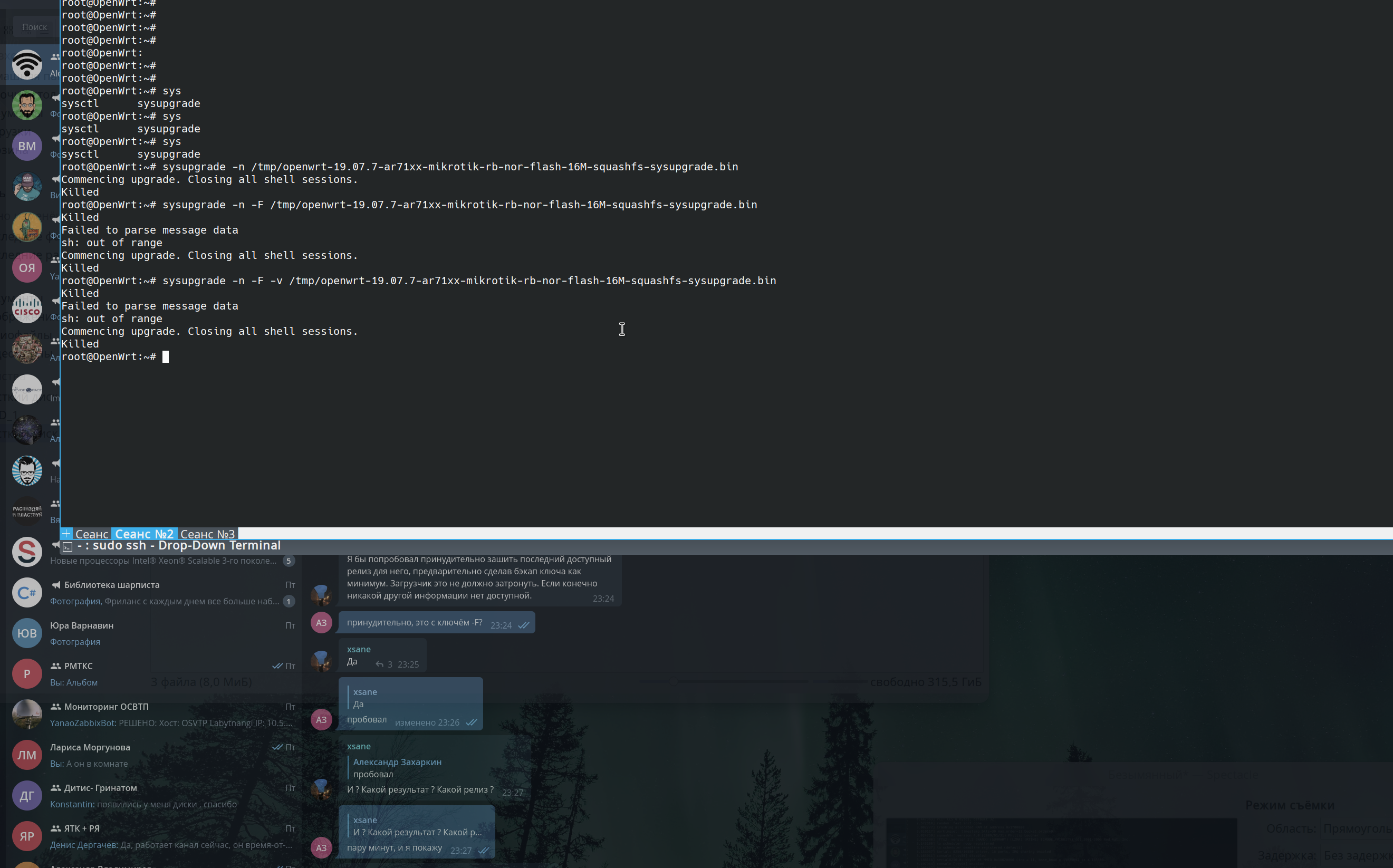Open the Cisco logo channel
1393x868 pixels.
pyautogui.click(x=27, y=308)
